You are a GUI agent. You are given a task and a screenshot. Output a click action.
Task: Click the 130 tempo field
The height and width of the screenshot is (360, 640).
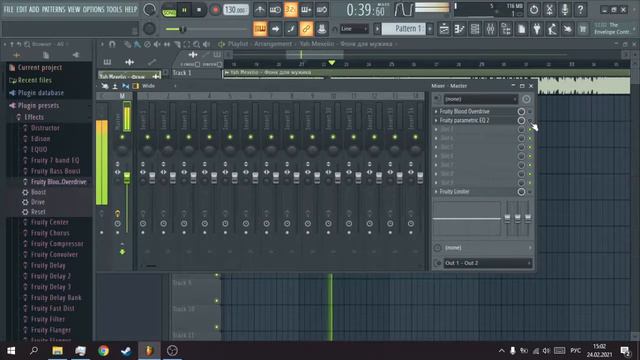pos(236,9)
